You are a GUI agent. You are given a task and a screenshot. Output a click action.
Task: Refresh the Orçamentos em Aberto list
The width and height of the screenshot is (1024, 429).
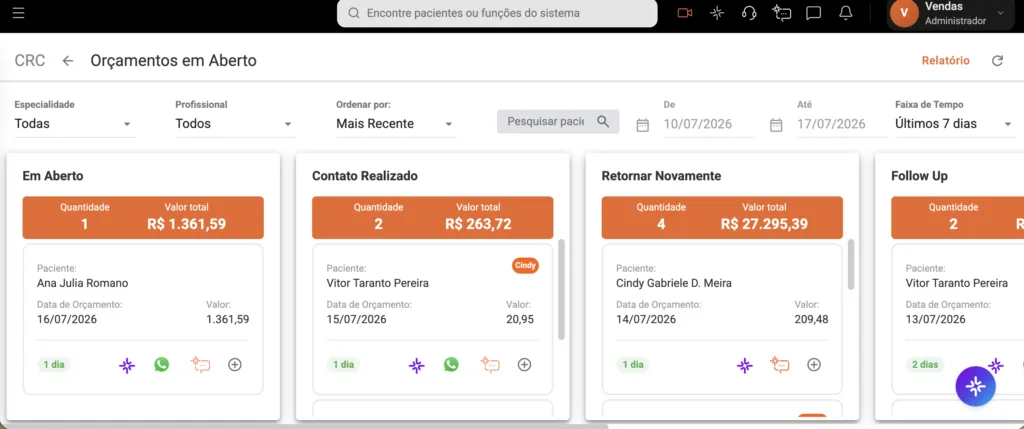pos(997,61)
